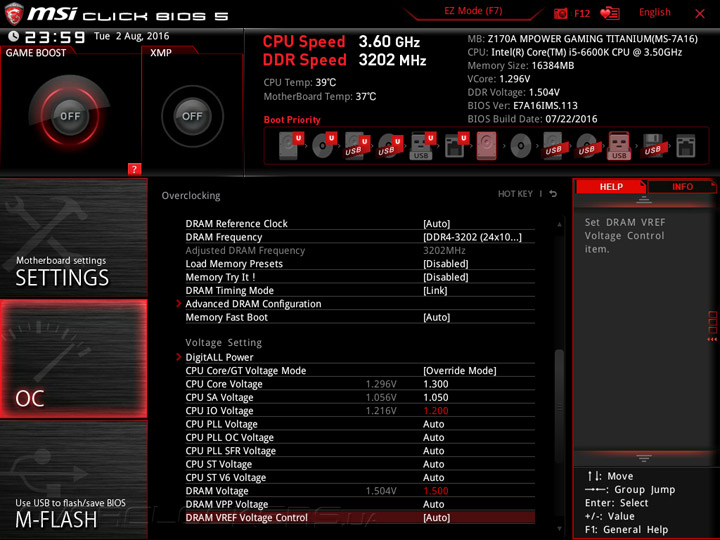Select the UEFI network boot icon
The image size is (720, 540).
click(456, 146)
